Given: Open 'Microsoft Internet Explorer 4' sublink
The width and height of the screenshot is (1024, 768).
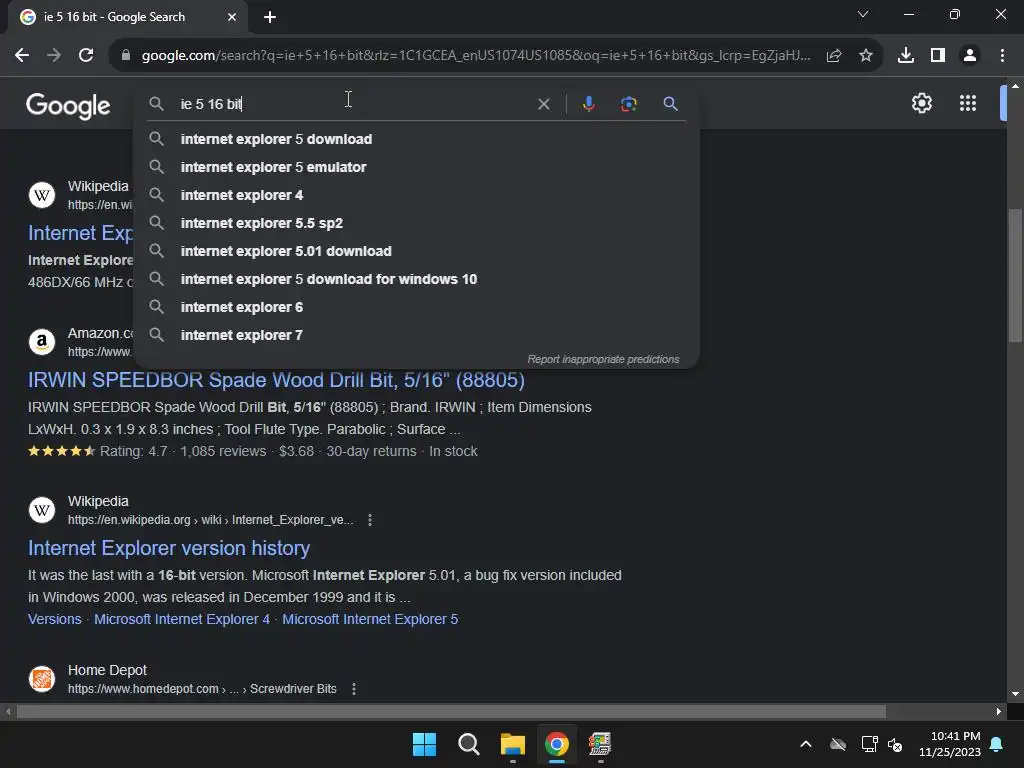Looking at the screenshot, I should [182, 619].
